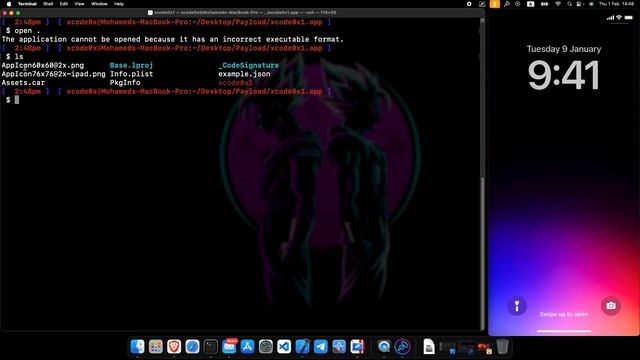
Task: Open Telegram from the Dock
Action: [321, 347]
